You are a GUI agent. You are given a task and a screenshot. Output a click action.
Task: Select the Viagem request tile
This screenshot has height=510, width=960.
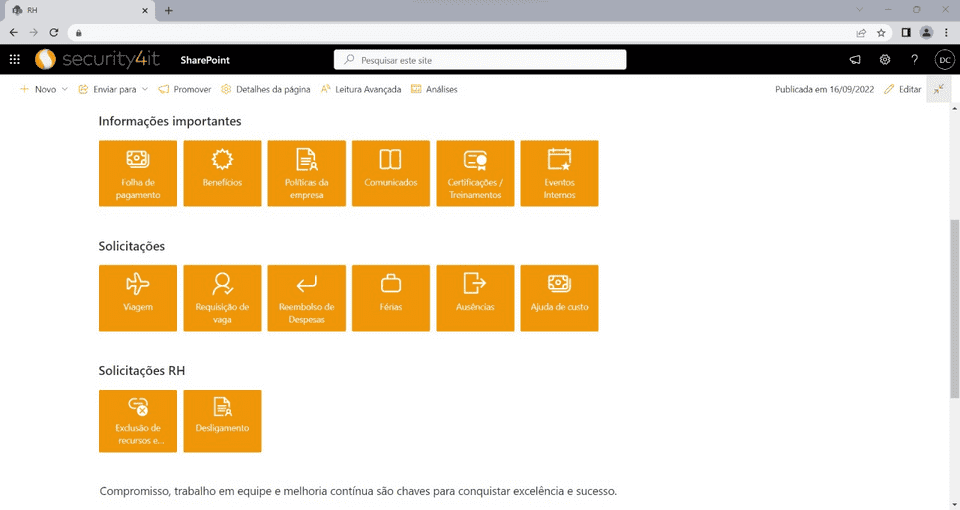137,297
